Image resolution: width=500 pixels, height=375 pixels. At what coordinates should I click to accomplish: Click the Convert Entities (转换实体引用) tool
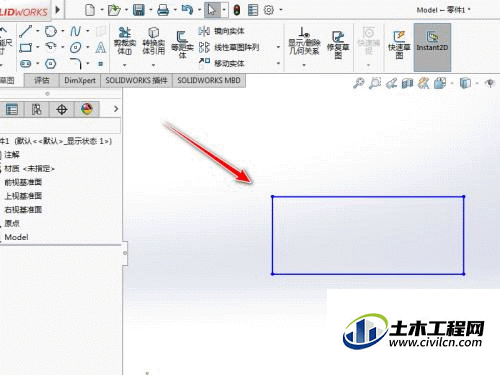tap(153, 41)
